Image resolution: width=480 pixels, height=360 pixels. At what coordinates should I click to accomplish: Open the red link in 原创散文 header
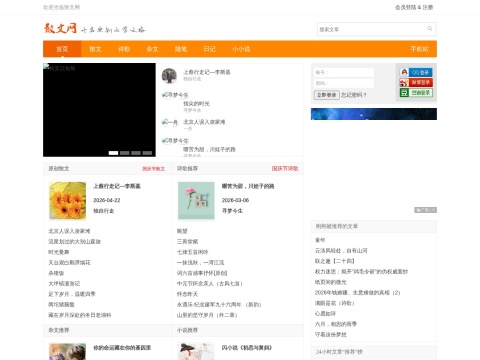(x=154, y=169)
